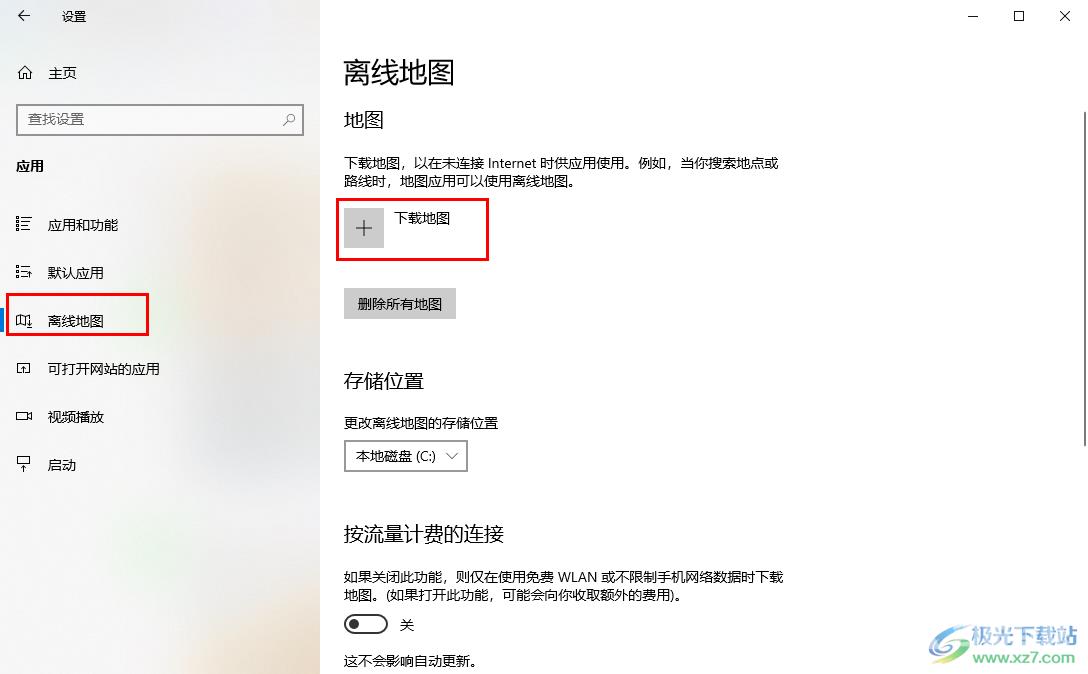Image resolution: width=1088 pixels, height=674 pixels.
Task: Click the Offline maps (离线地图) map icon
Action: tap(24, 320)
